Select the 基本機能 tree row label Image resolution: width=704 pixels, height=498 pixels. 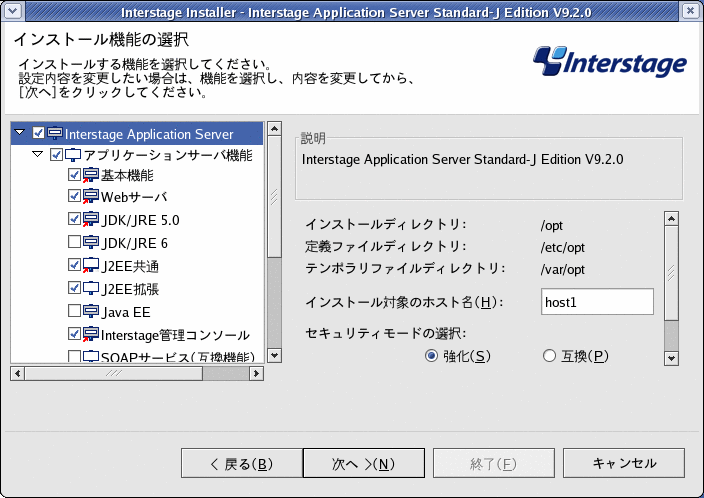tap(127, 175)
